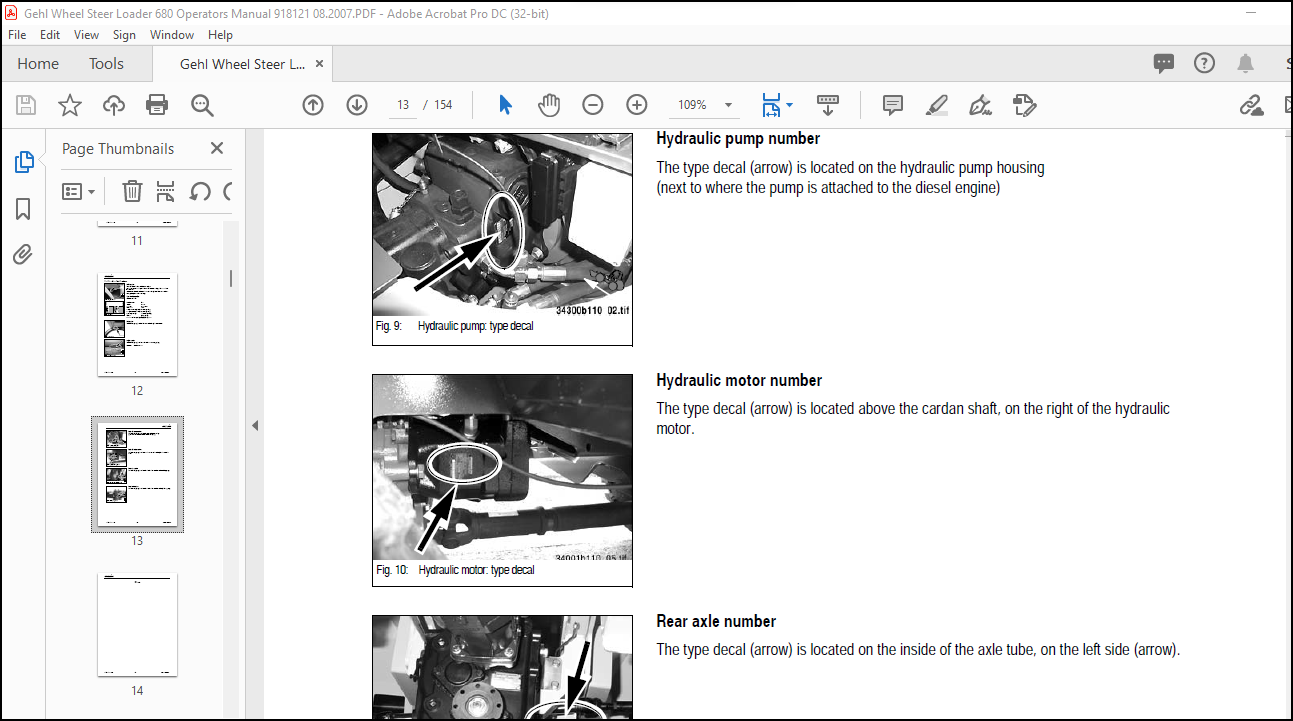The height and width of the screenshot is (721, 1293).
Task: Click the hydraulic pump photo figure
Action: click(x=502, y=226)
